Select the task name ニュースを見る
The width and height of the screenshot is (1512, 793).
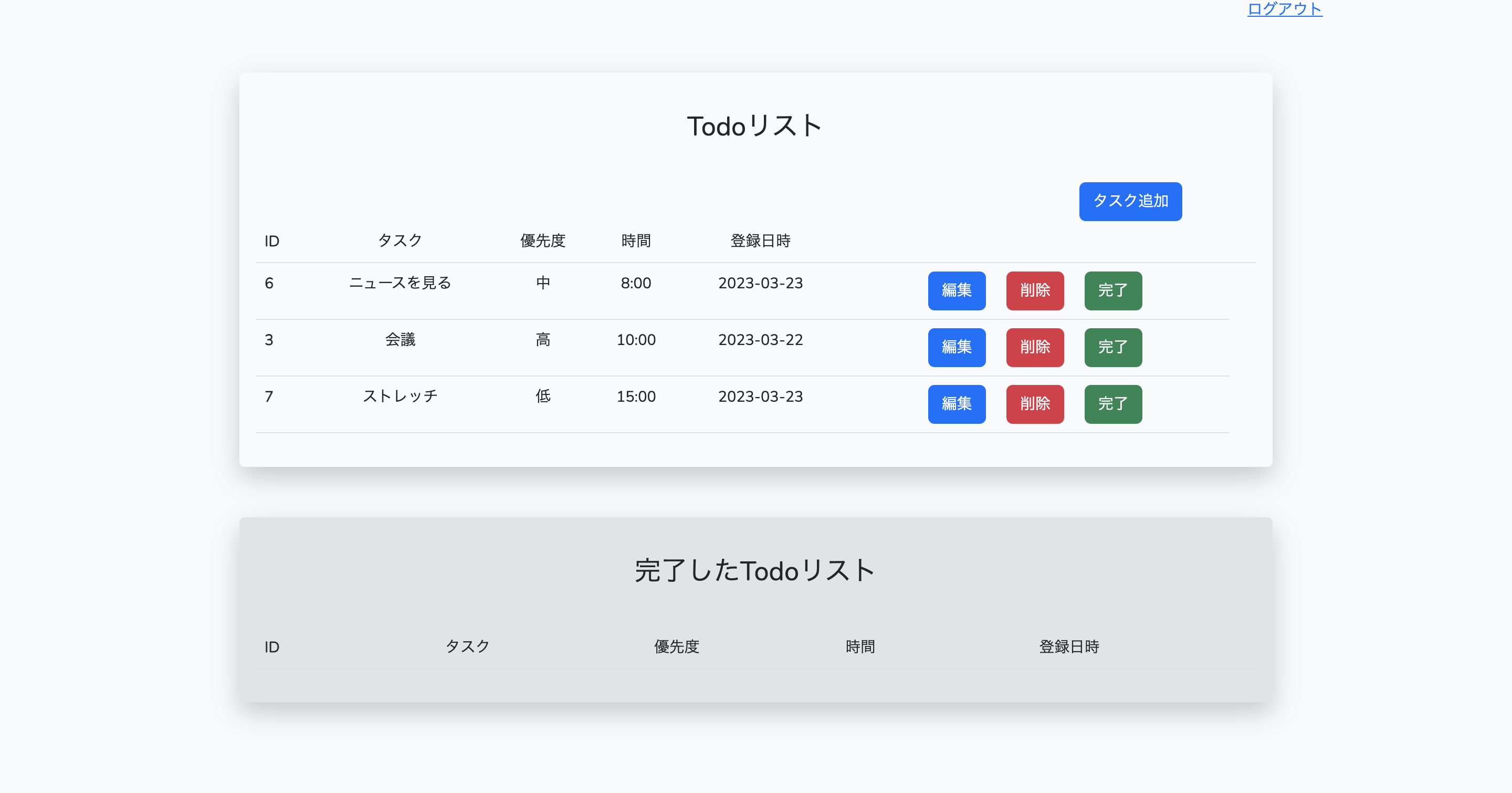[400, 283]
